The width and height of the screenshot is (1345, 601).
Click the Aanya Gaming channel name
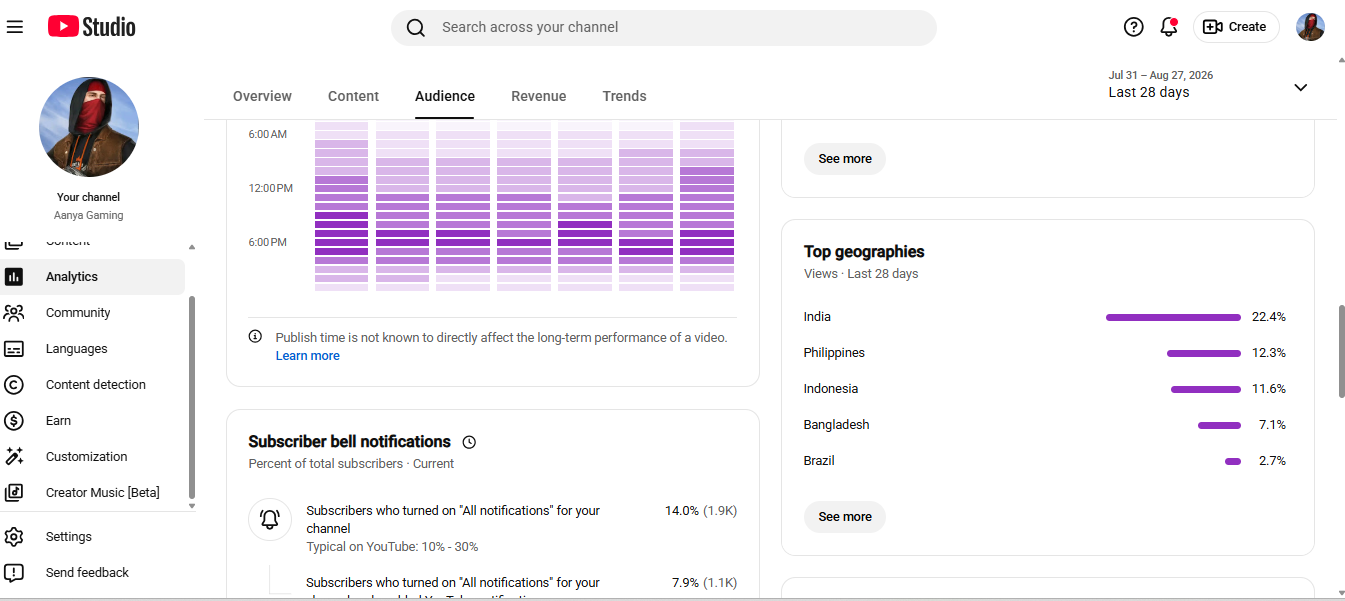89,215
